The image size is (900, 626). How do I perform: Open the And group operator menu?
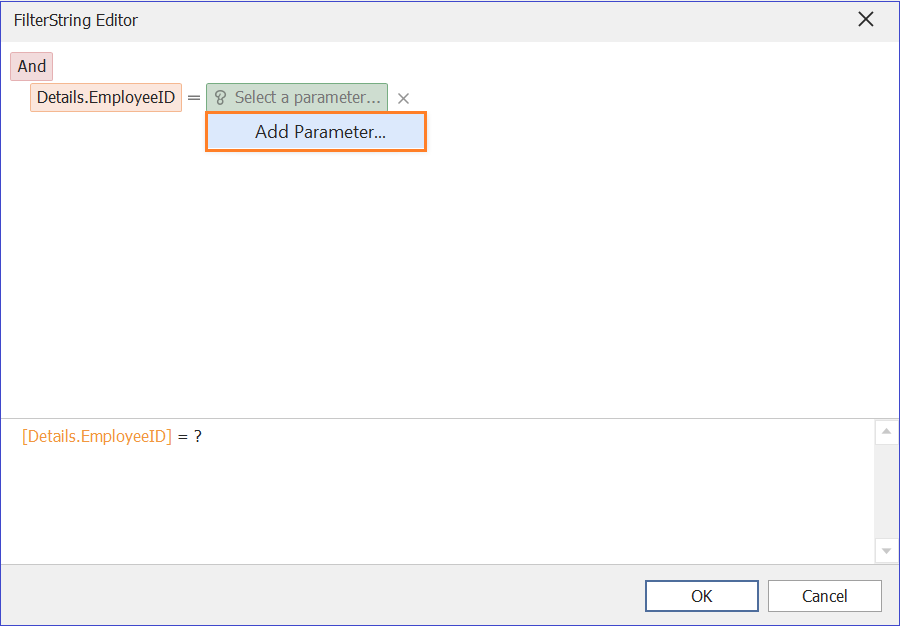[x=32, y=66]
